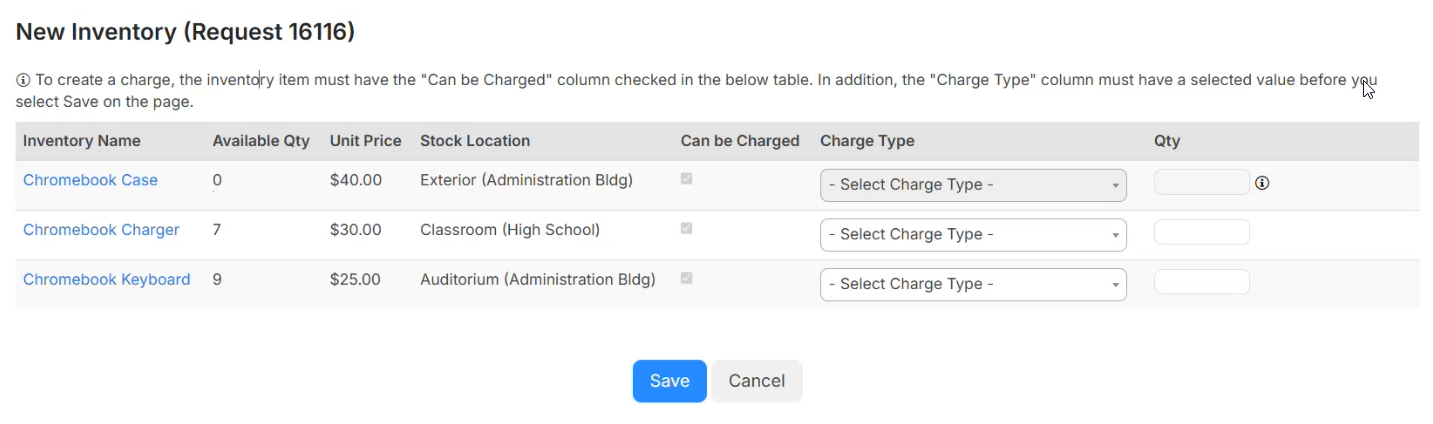Toggle Can be Charged for Chromebook Keyboard
1433x424 pixels.
[686, 278]
